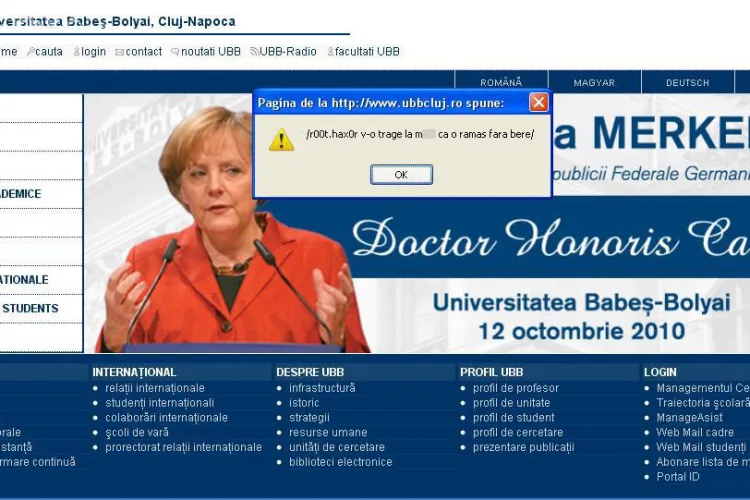Viewport: 750px width, 500px height.
Task: Open profil de profesor link
Action: pyautogui.click(x=516, y=388)
